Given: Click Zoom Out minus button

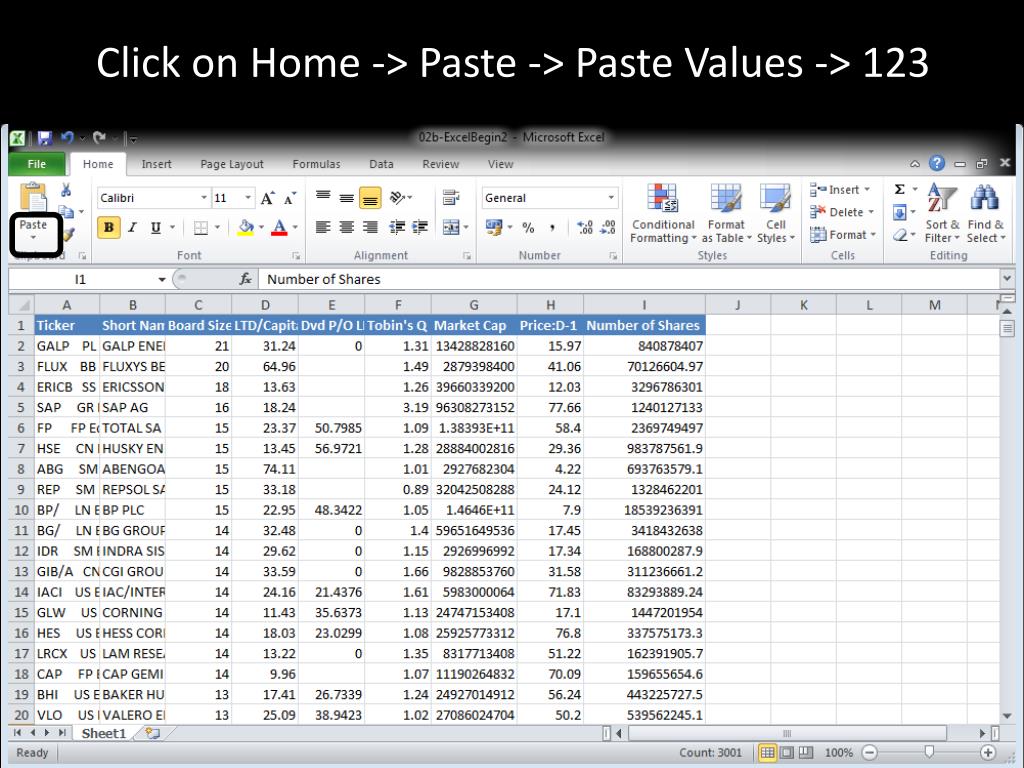Looking at the screenshot, I should coord(870,752).
